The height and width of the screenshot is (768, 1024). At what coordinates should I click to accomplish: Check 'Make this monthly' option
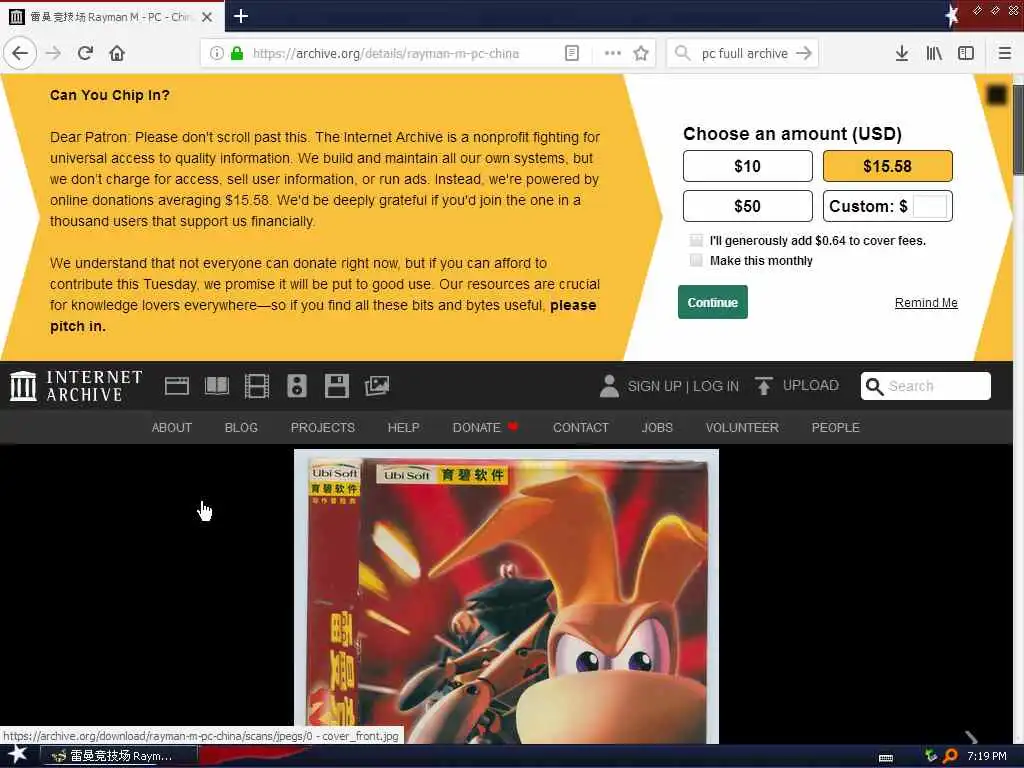(696, 261)
